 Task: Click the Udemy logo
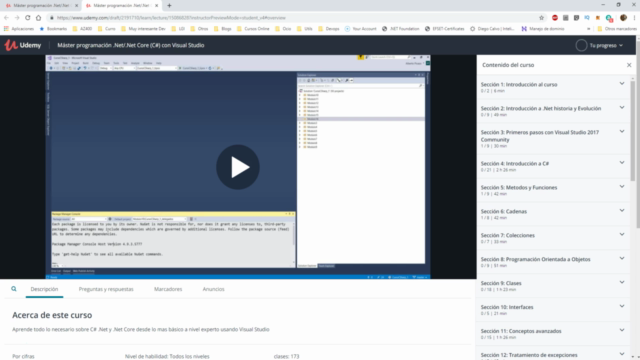click(23, 45)
